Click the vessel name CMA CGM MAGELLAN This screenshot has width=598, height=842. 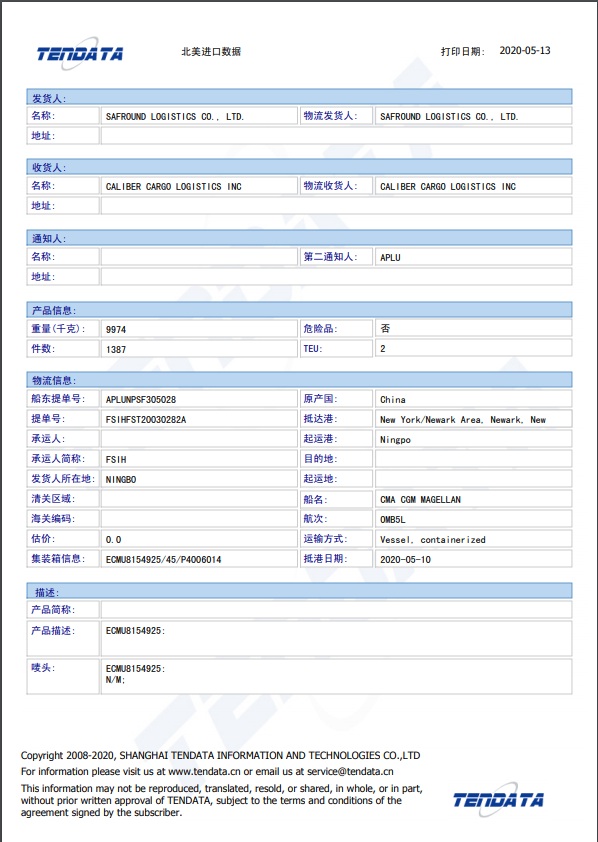point(420,499)
